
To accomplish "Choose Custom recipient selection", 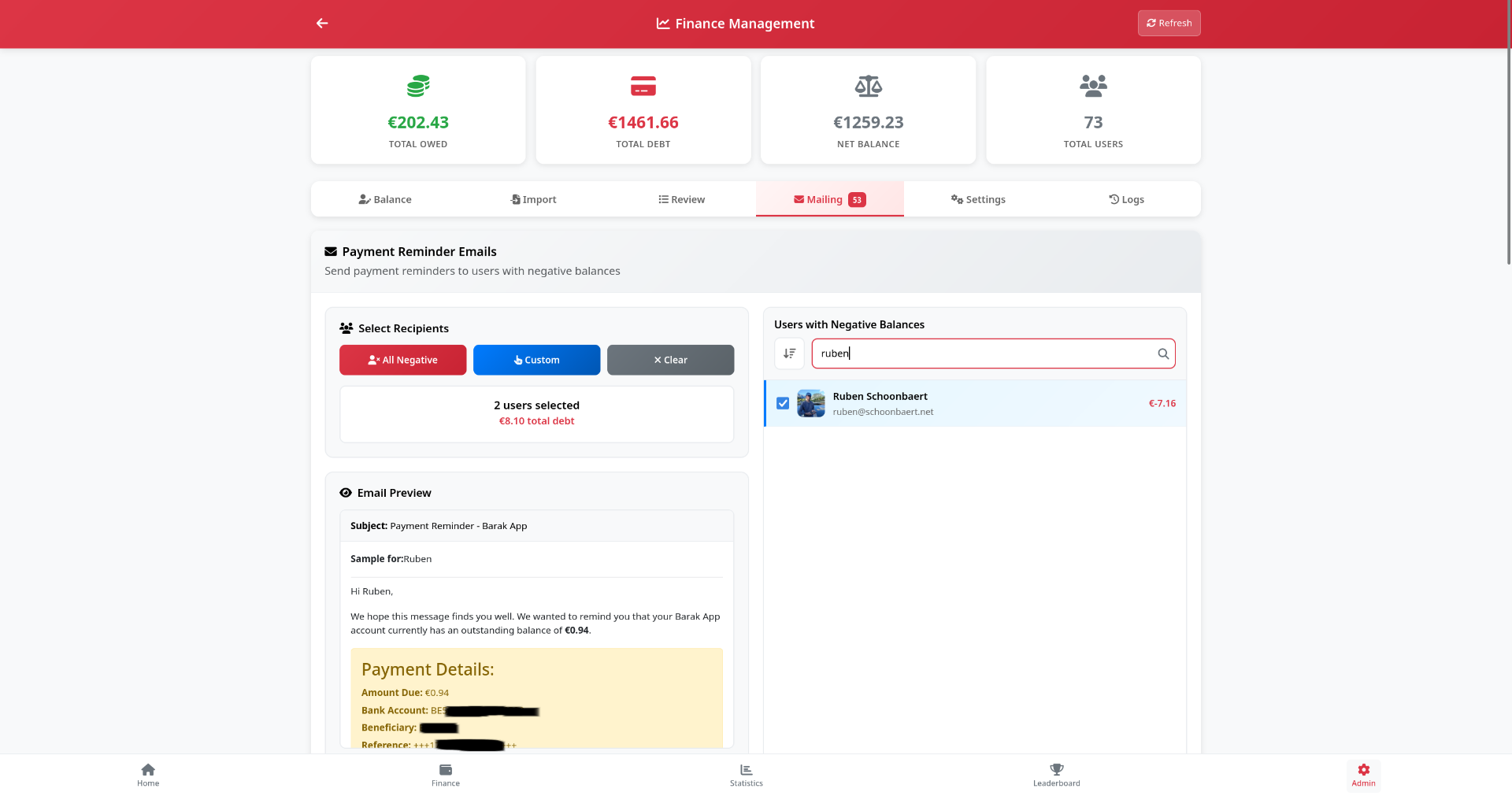I will (536, 361).
